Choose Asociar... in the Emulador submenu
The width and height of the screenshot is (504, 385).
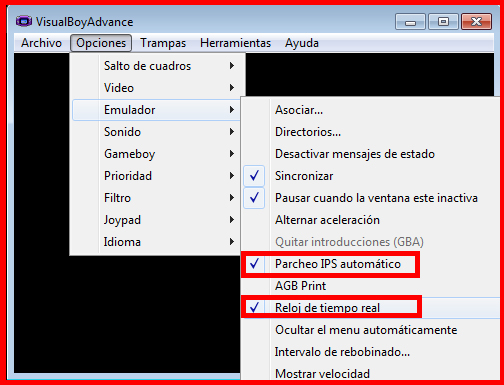click(x=371, y=110)
